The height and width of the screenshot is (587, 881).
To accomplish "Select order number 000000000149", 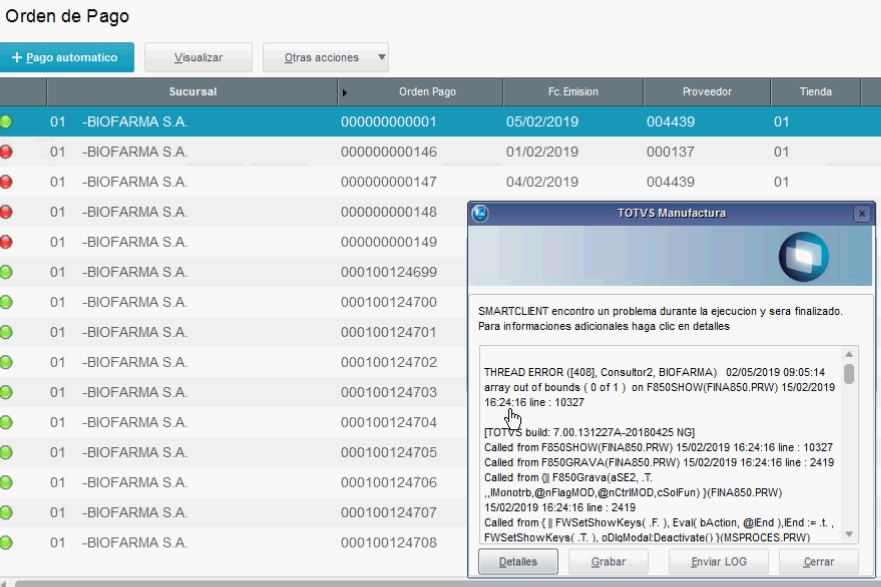I will tap(388, 242).
